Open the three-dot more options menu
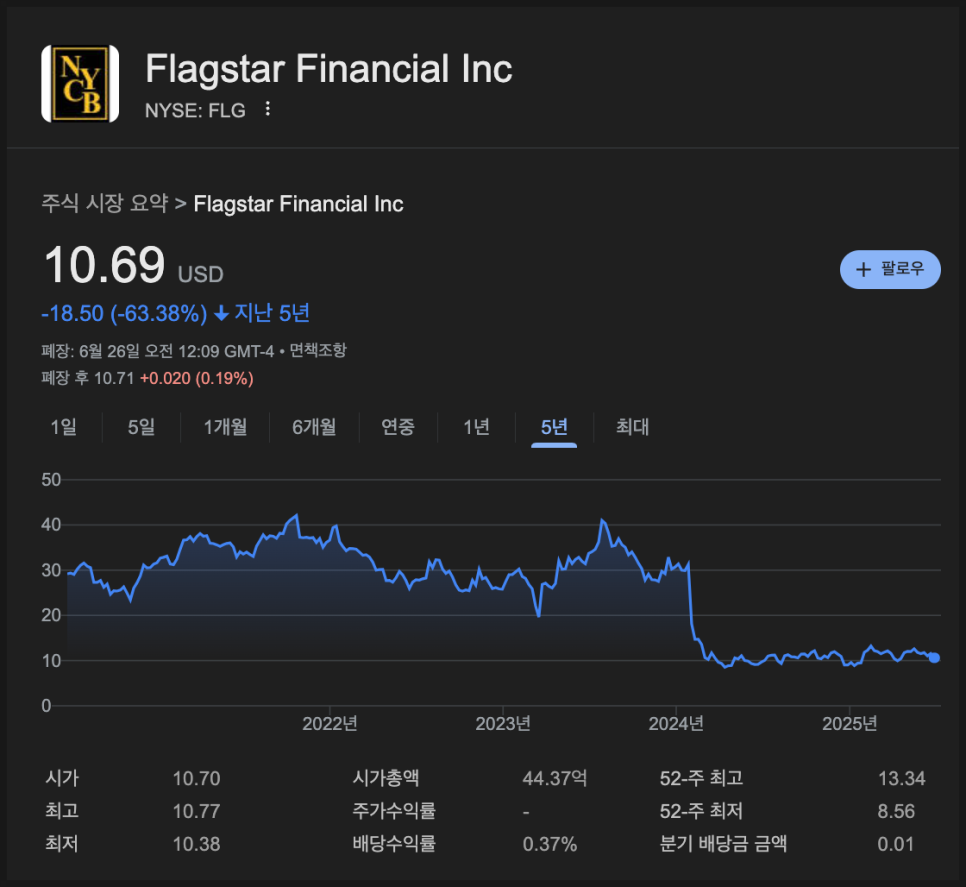Image resolution: width=966 pixels, height=887 pixels. [x=267, y=109]
